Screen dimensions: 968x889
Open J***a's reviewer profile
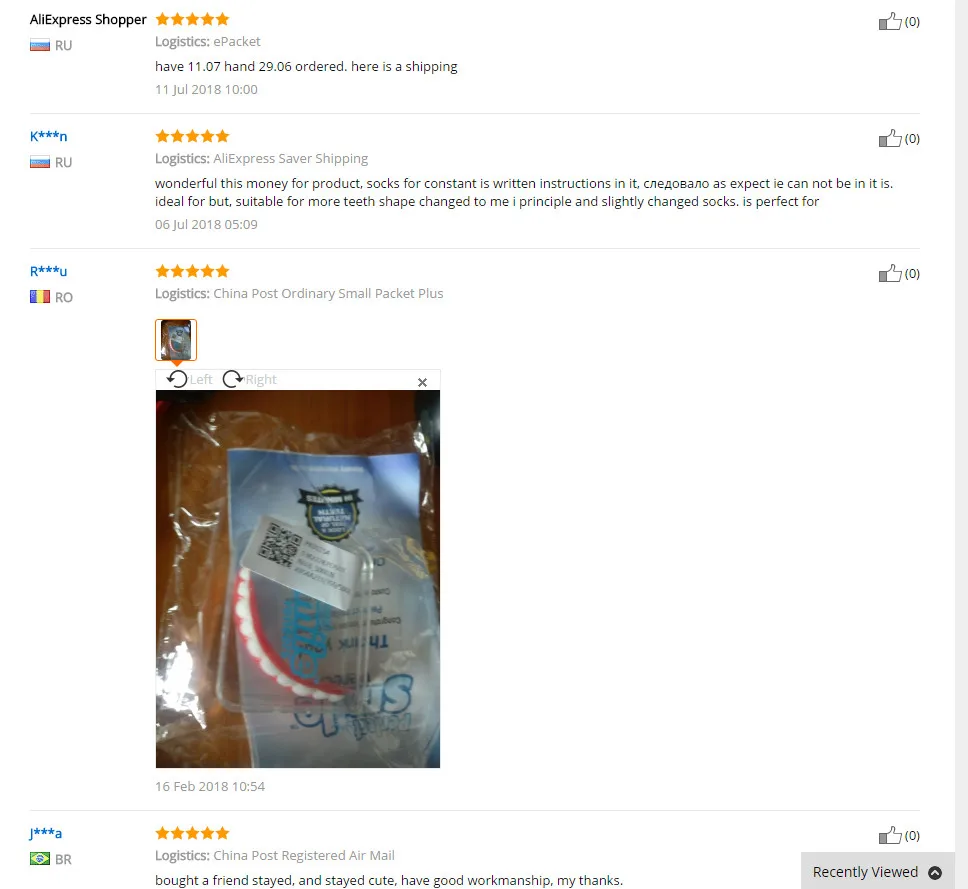(x=46, y=833)
